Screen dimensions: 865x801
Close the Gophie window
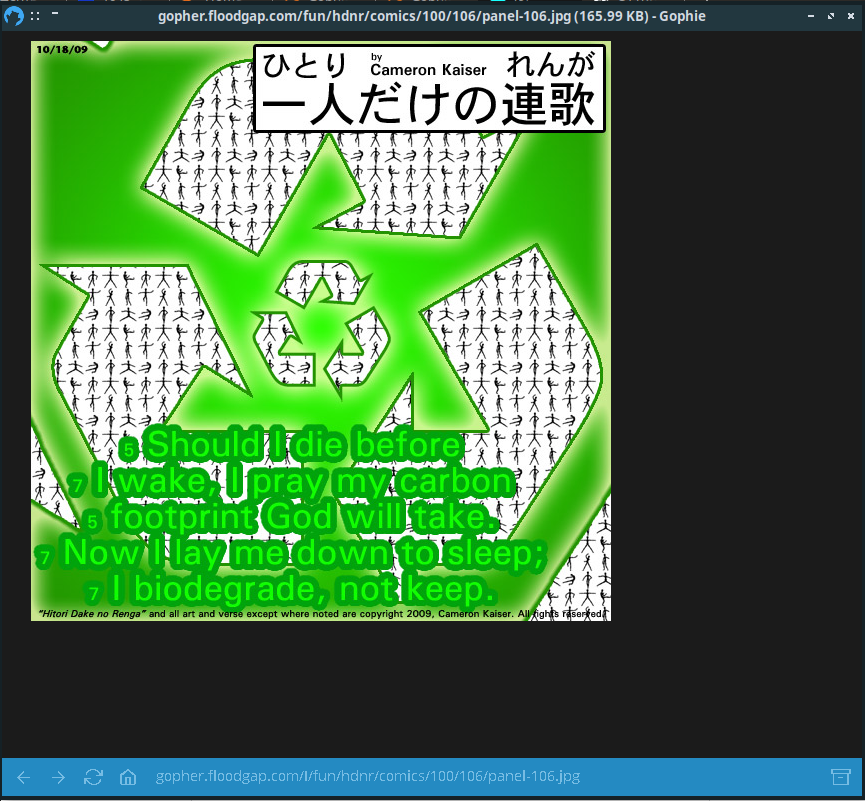click(851, 16)
